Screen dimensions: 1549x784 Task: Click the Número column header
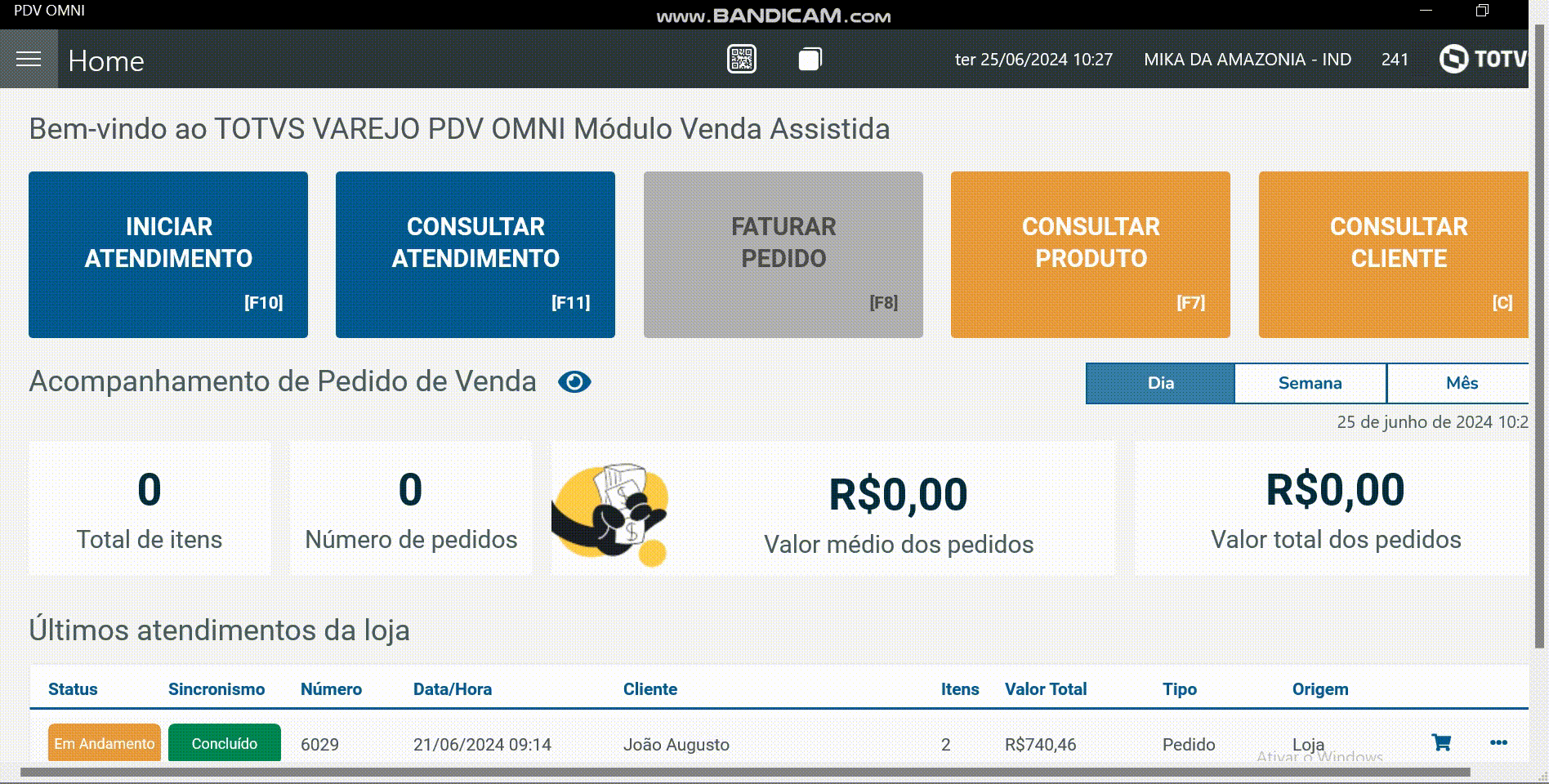click(331, 689)
